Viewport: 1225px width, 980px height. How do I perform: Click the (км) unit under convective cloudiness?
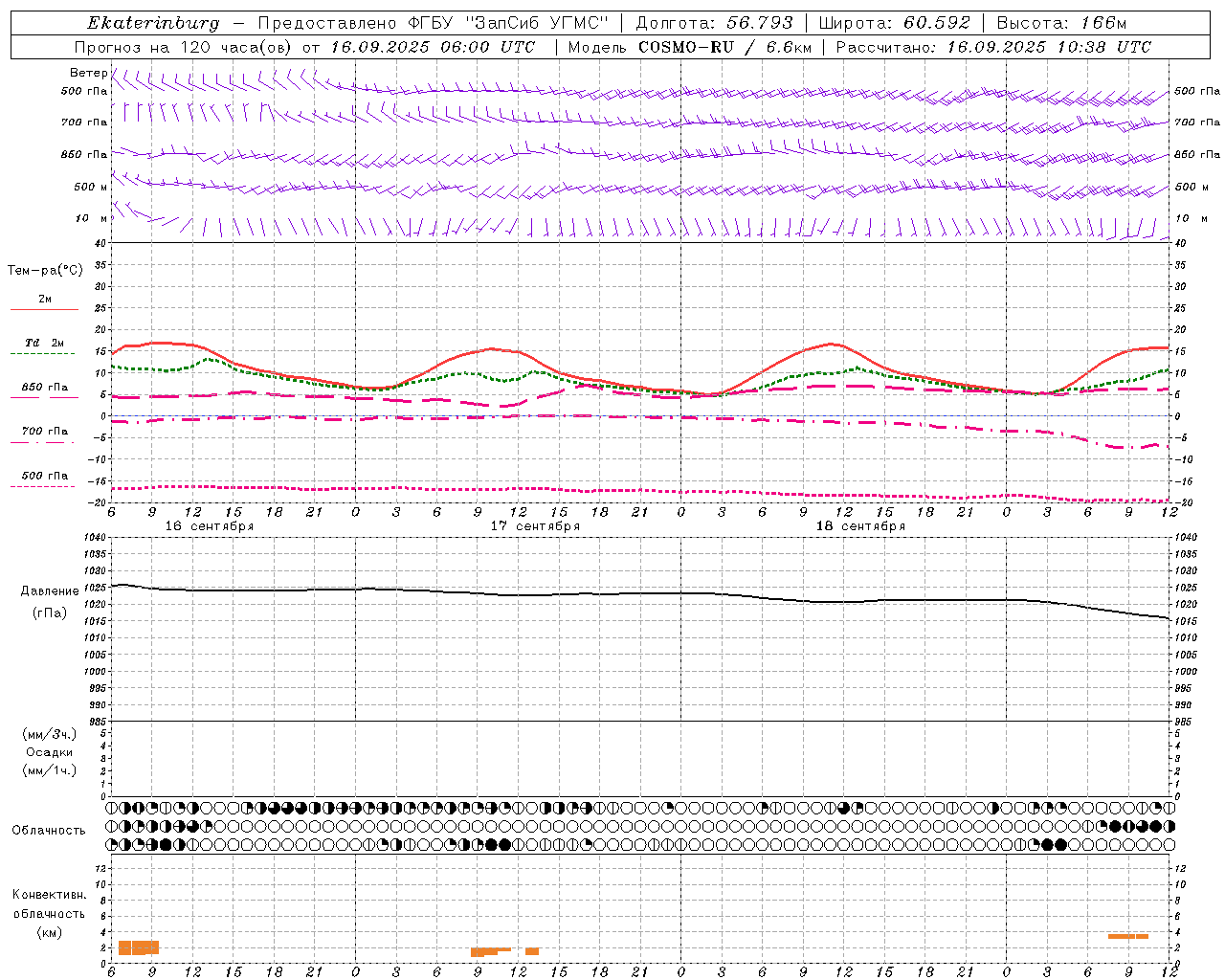[x=49, y=932]
